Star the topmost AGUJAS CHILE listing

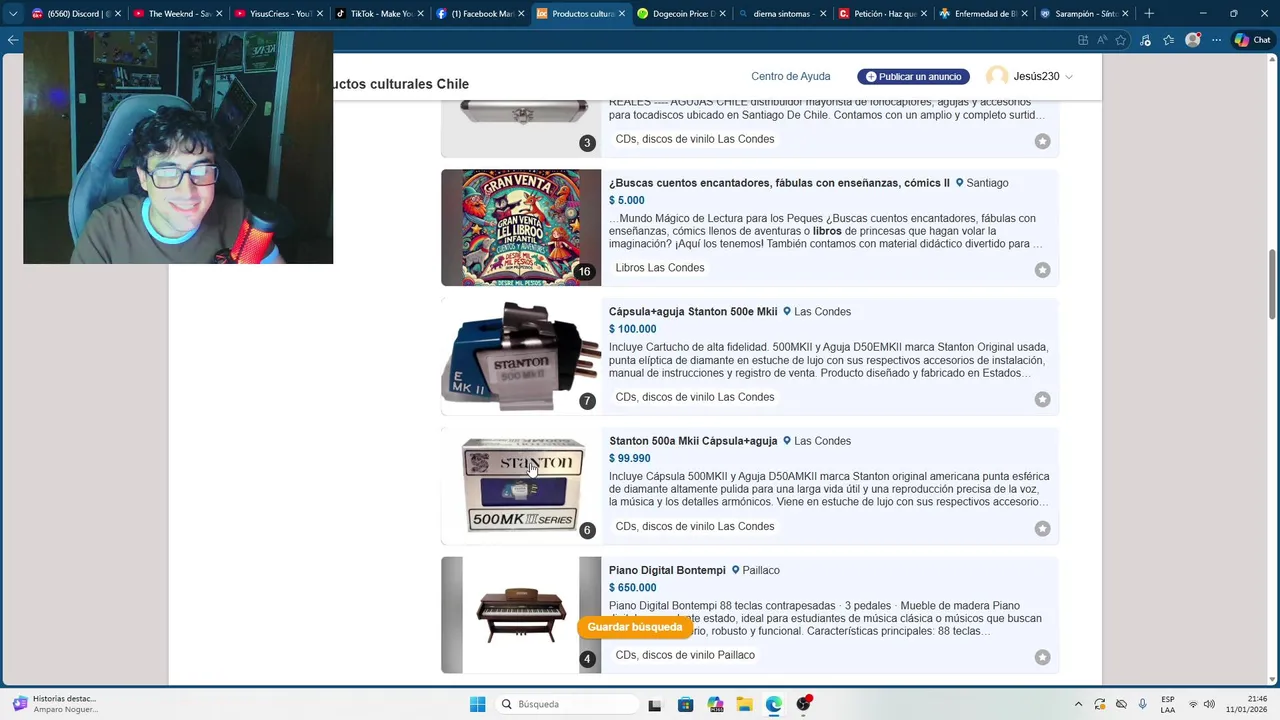click(x=1042, y=142)
